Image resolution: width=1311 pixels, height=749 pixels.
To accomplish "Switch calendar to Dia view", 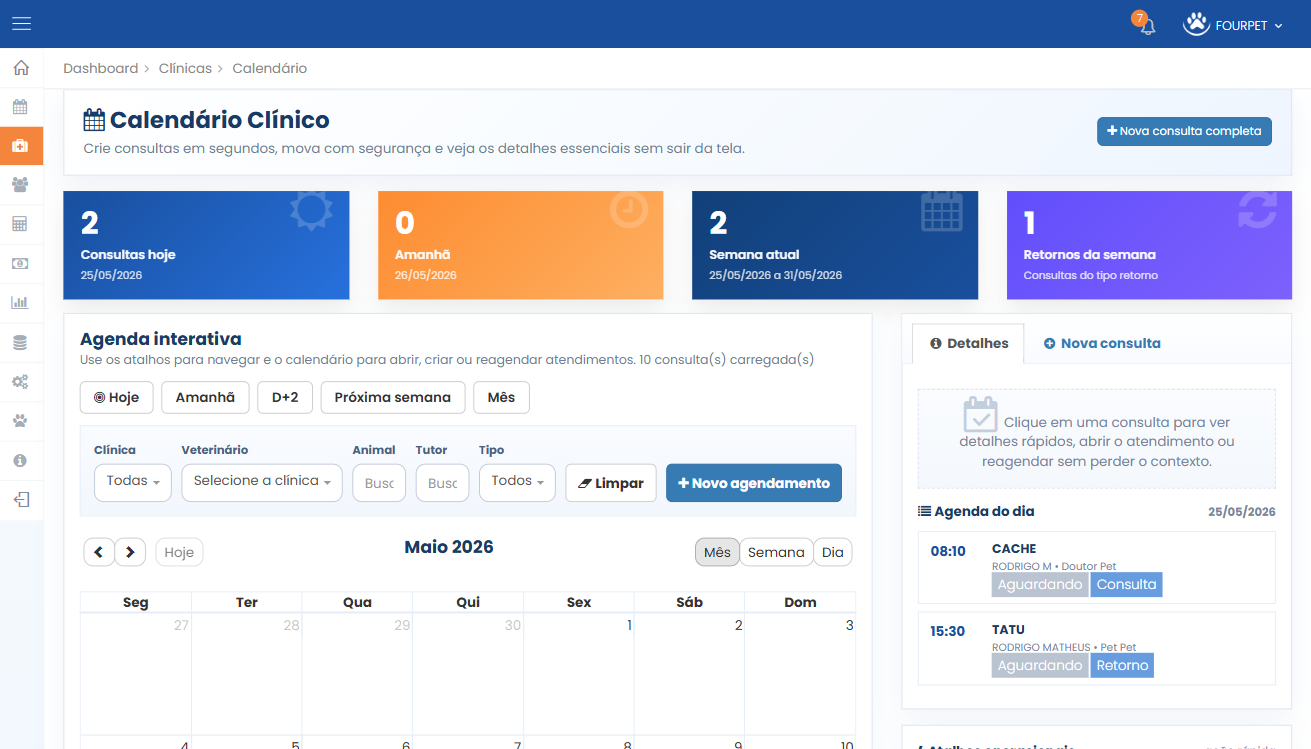I will [833, 552].
